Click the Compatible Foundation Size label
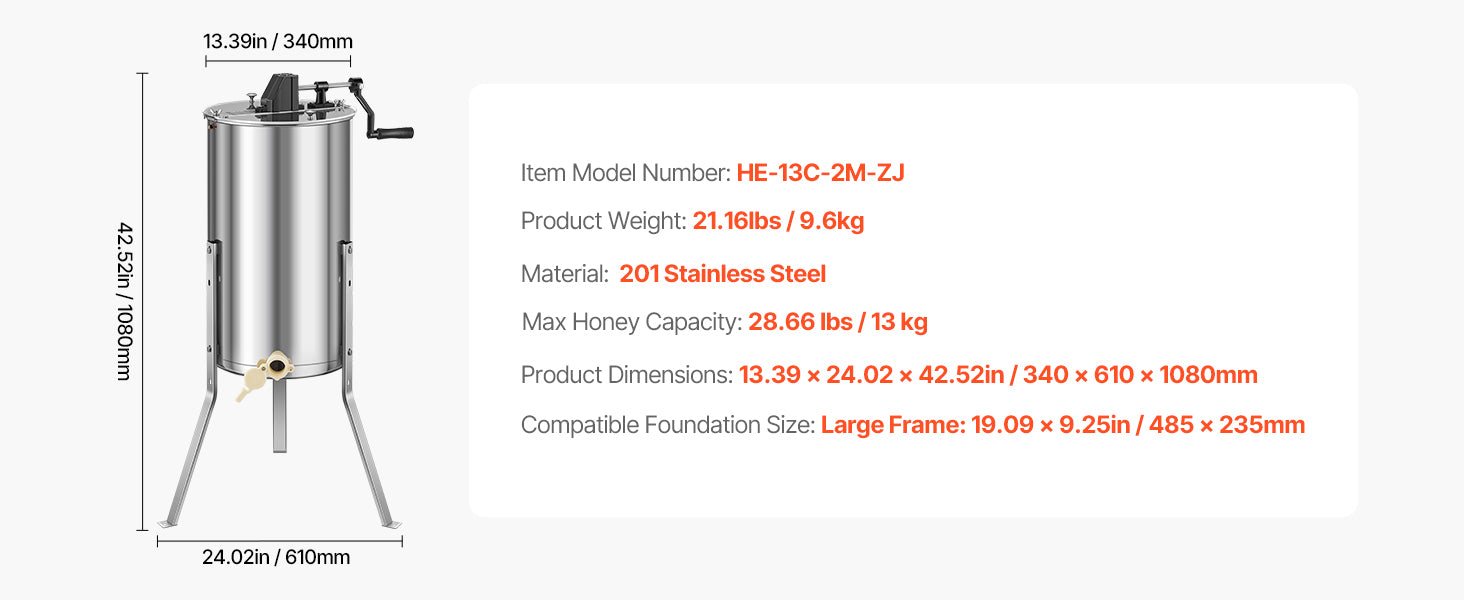The image size is (1464, 600). 668,425
